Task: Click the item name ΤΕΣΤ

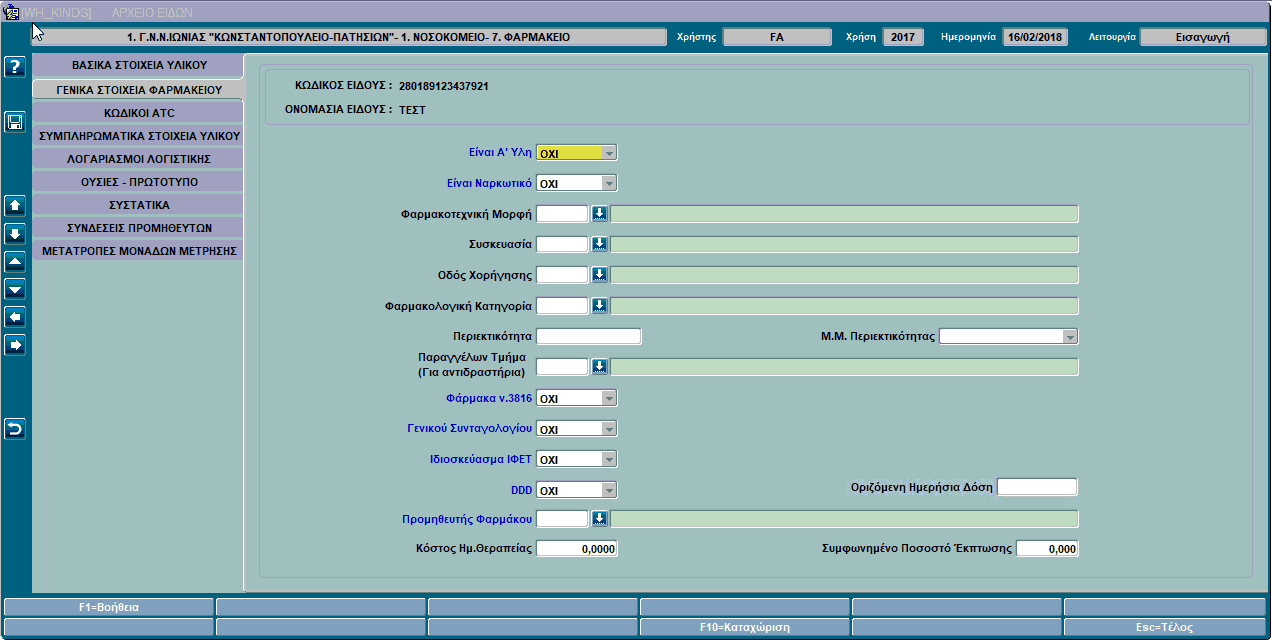Action: pos(412,110)
